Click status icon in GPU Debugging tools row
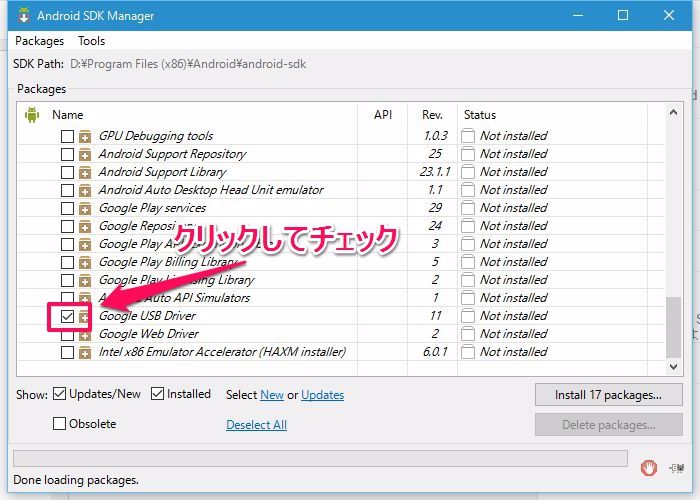This screenshot has height=500, width=700. pos(467,136)
